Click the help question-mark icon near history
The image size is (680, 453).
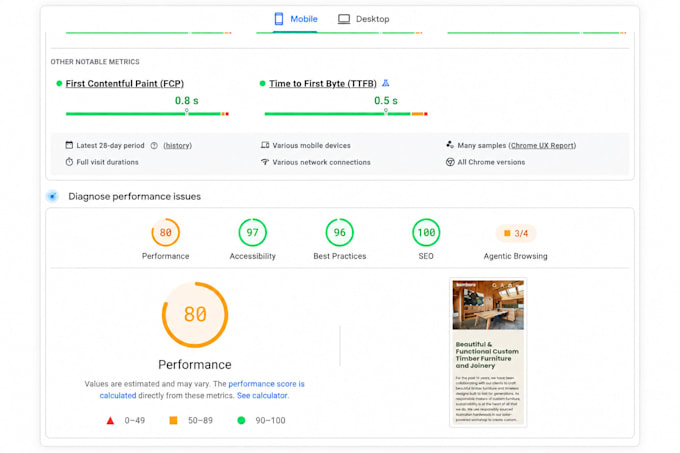coord(154,146)
